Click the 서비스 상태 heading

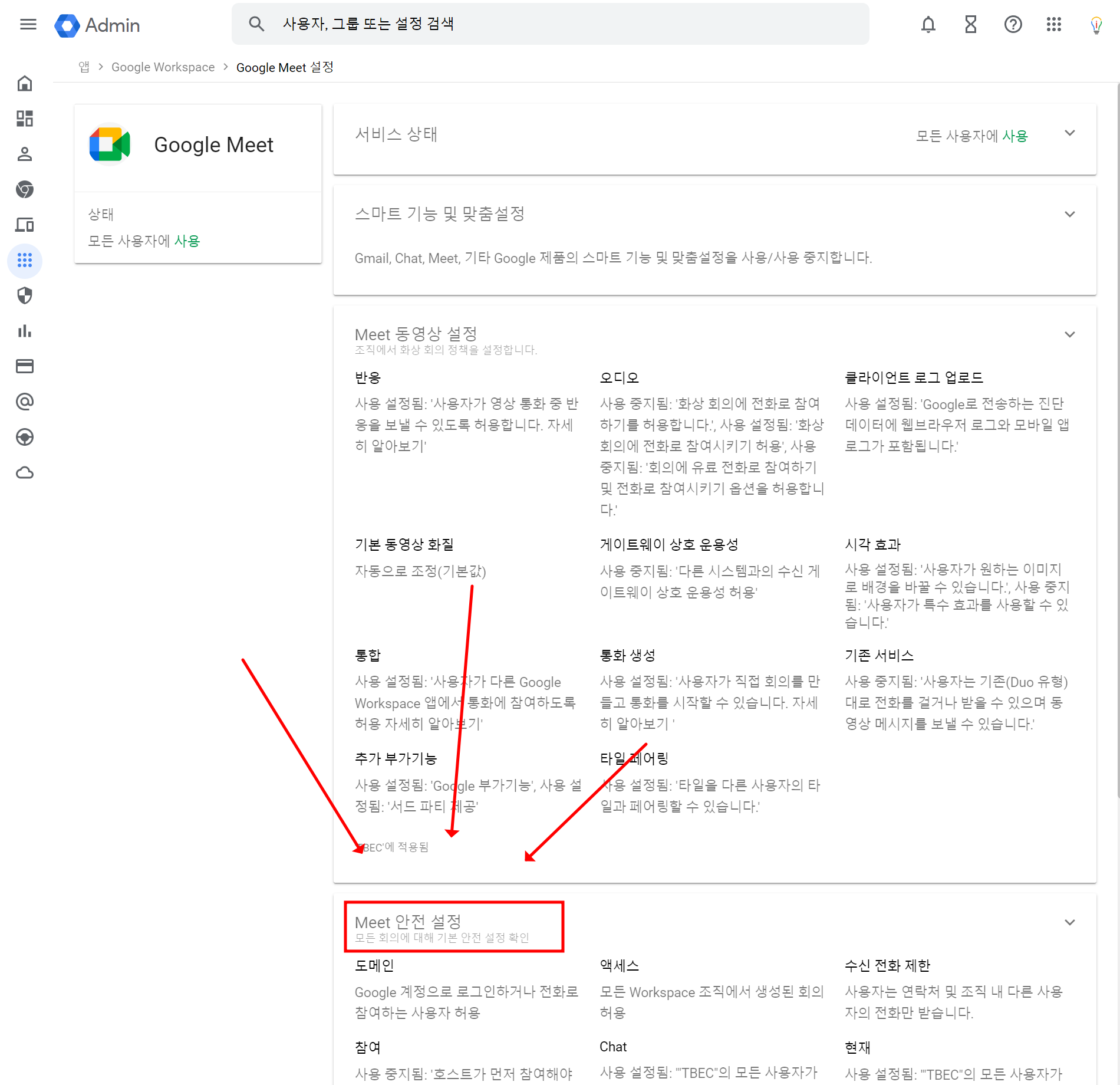coord(396,134)
